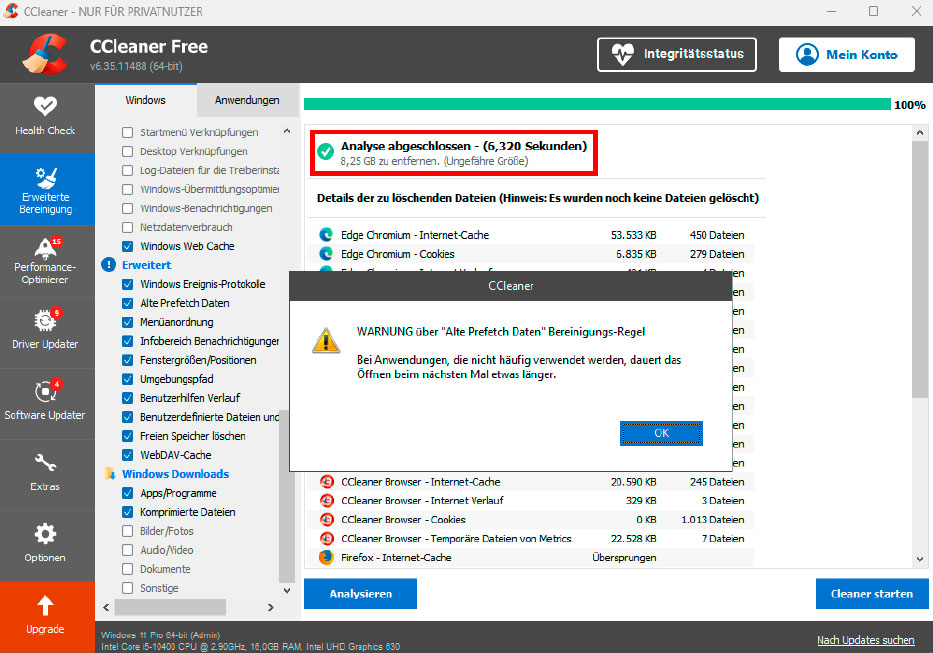Click the green analysis progress bar
This screenshot has height=653, width=933.
(597, 105)
